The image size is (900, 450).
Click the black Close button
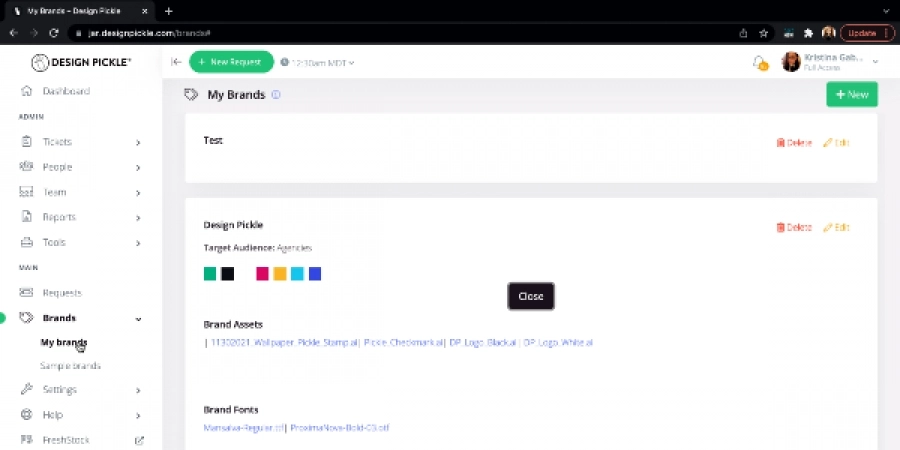coord(531,296)
